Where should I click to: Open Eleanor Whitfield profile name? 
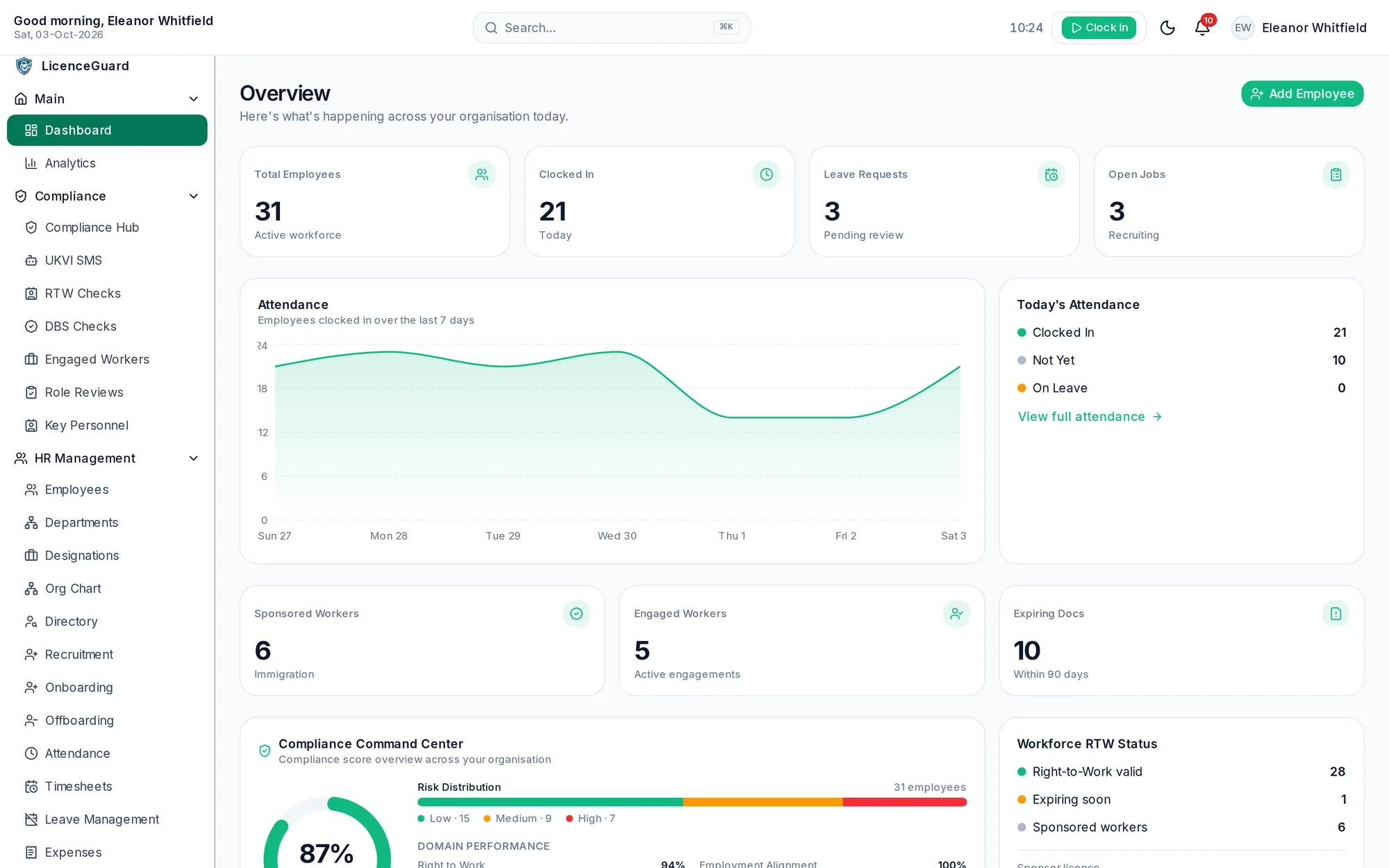[1314, 28]
